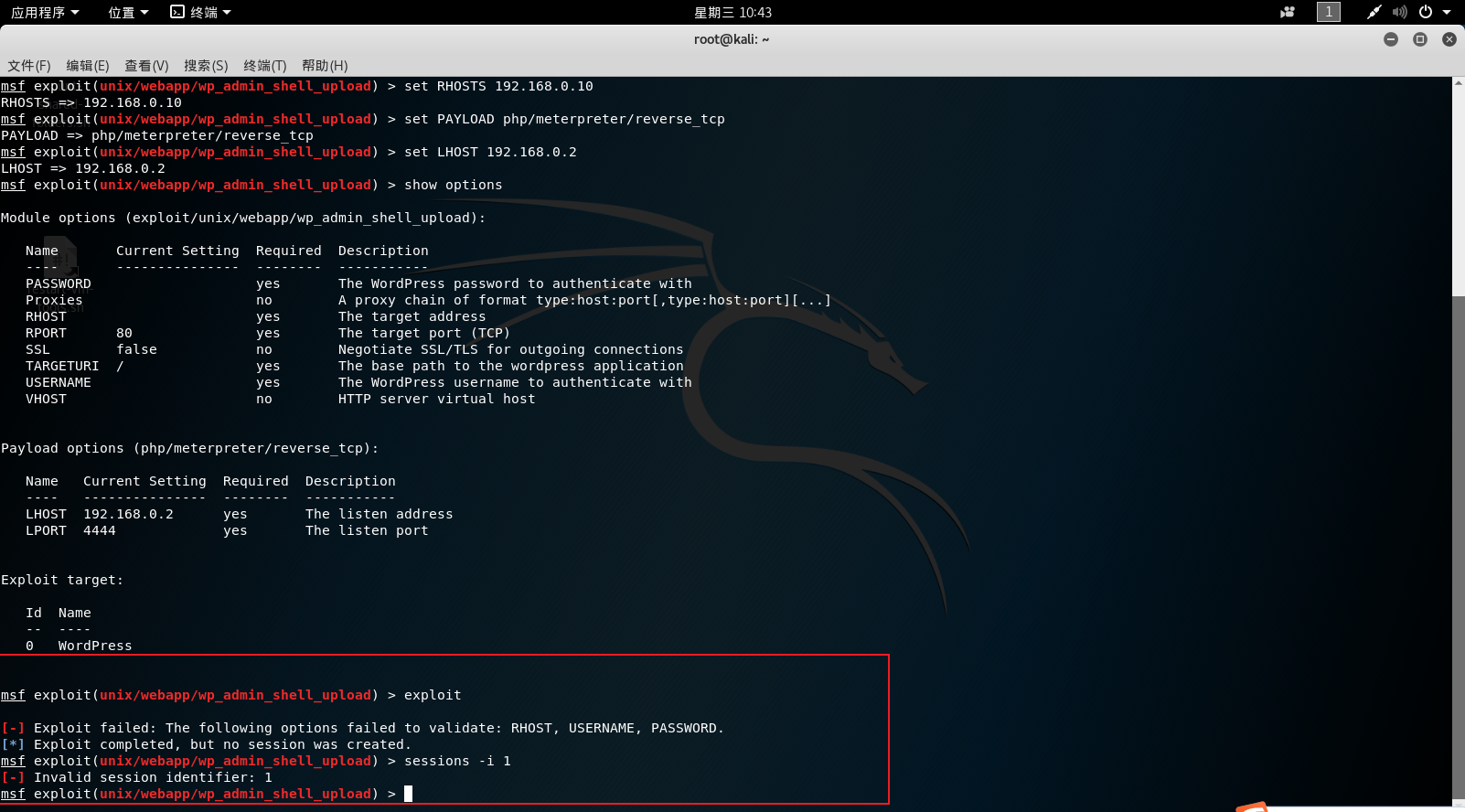Click the 'Exploit target:' heading
Viewport: 1465px width, 812px height.
click(x=62, y=580)
